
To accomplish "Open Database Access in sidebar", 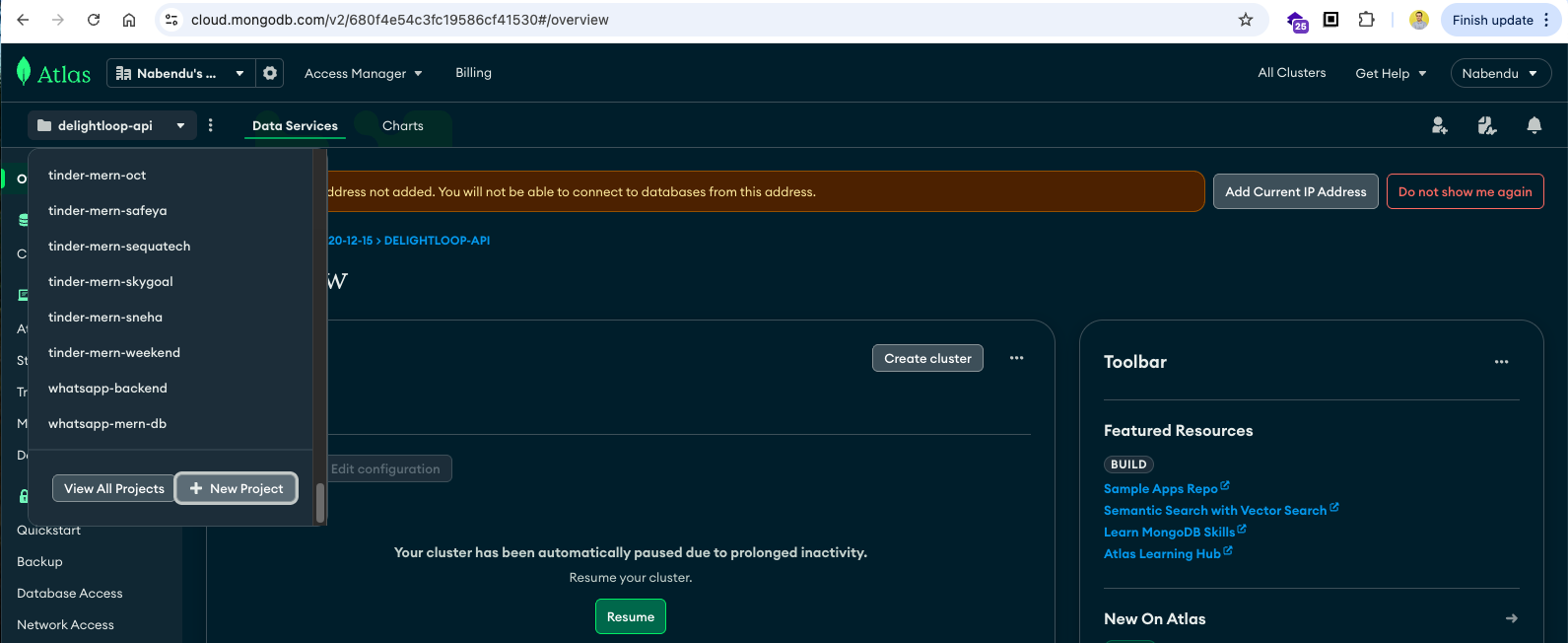I will tap(70, 593).
